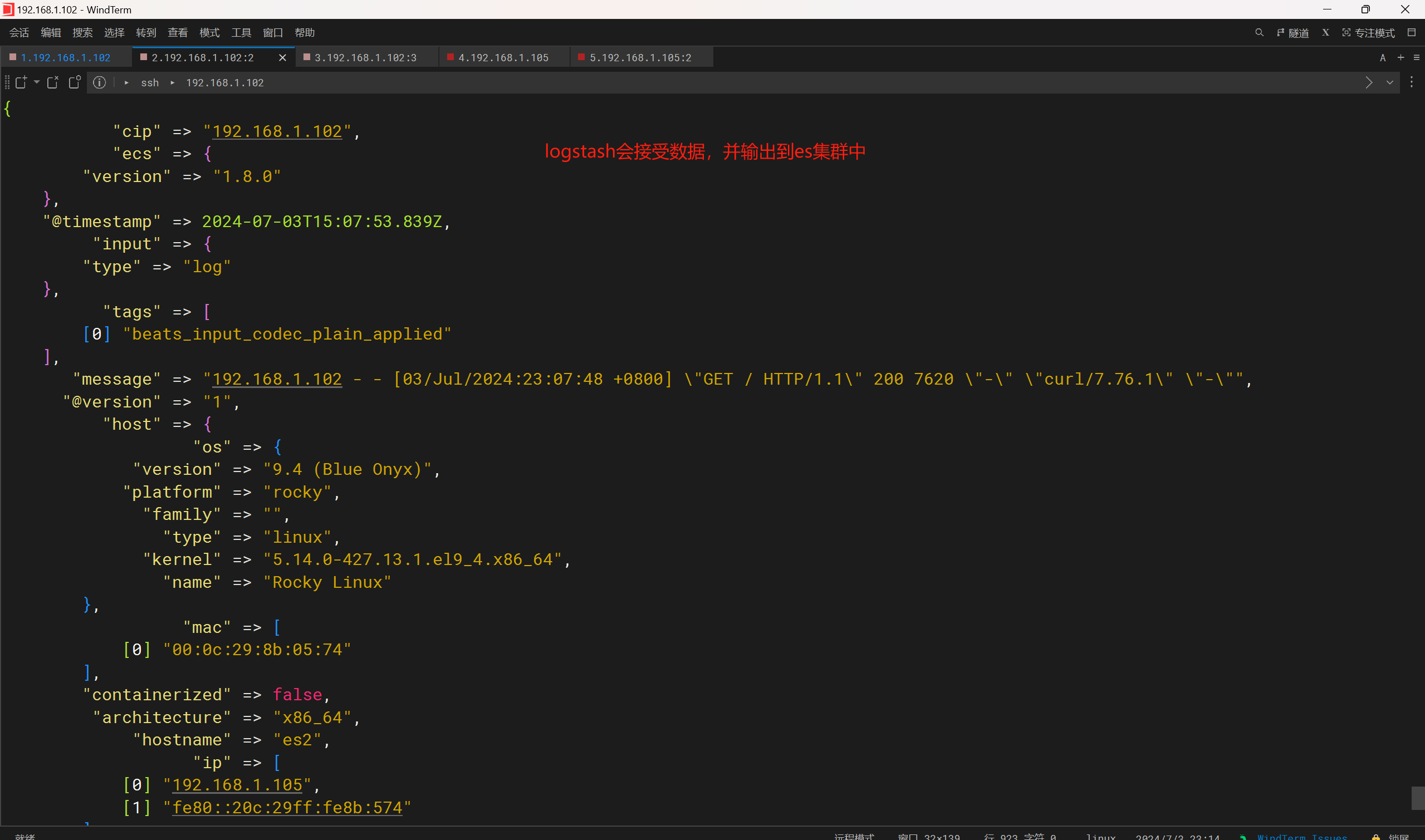Viewport: 1425px width, 840px height.
Task: Click the ip link 192.168.1.105
Action: (x=237, y=785)
